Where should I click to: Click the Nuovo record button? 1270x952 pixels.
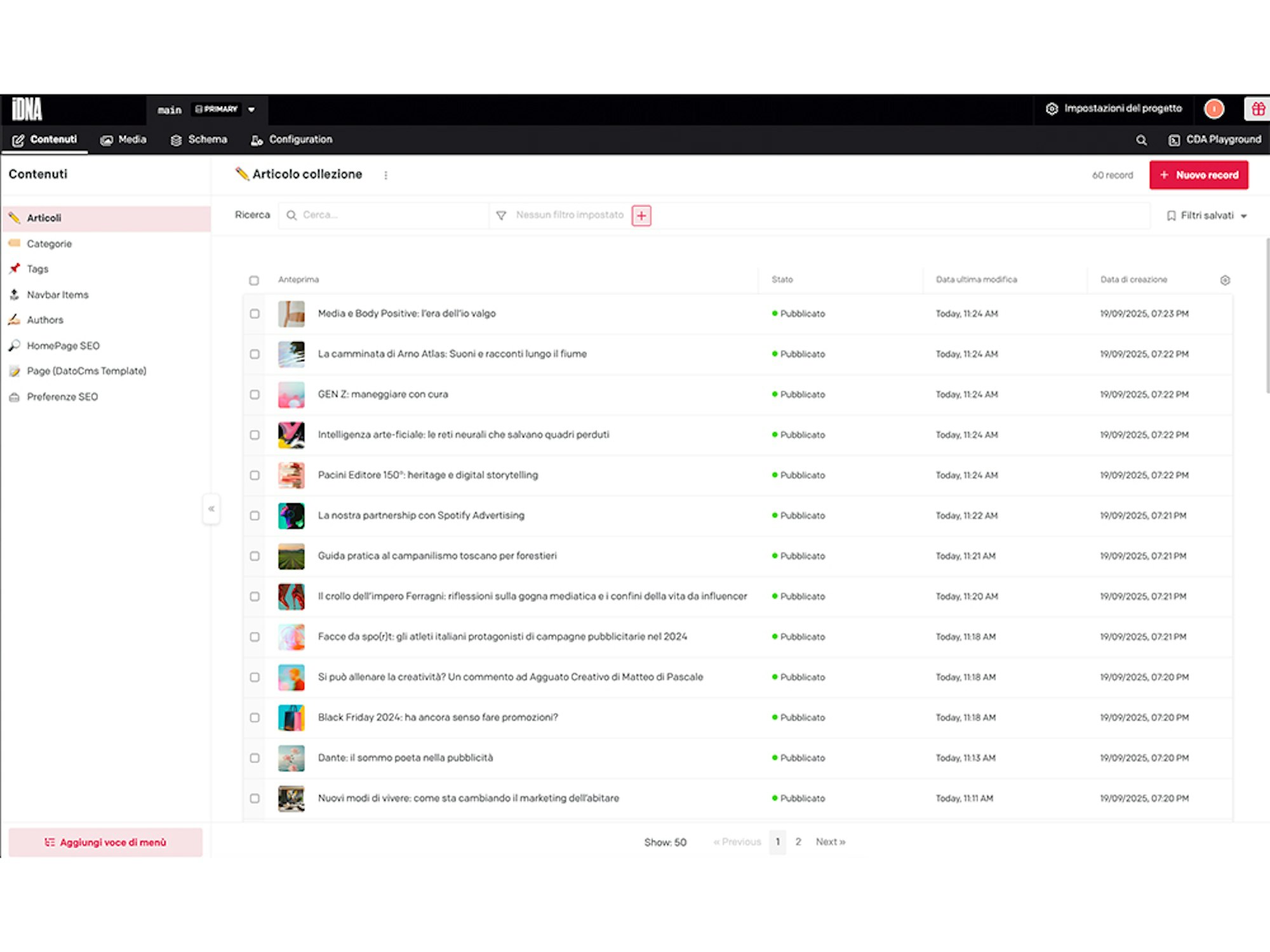coord(1199,175)
